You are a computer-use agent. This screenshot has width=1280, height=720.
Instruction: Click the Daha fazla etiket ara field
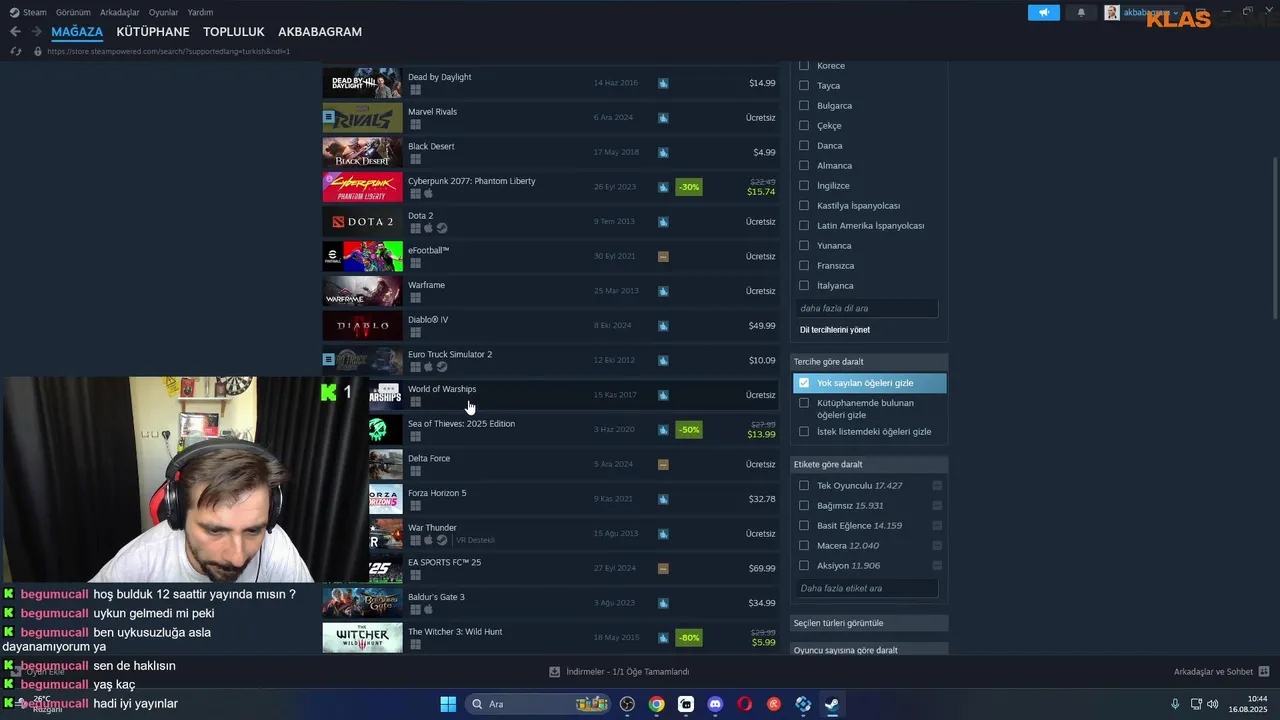pyautogui.click(x=867, y=588)
